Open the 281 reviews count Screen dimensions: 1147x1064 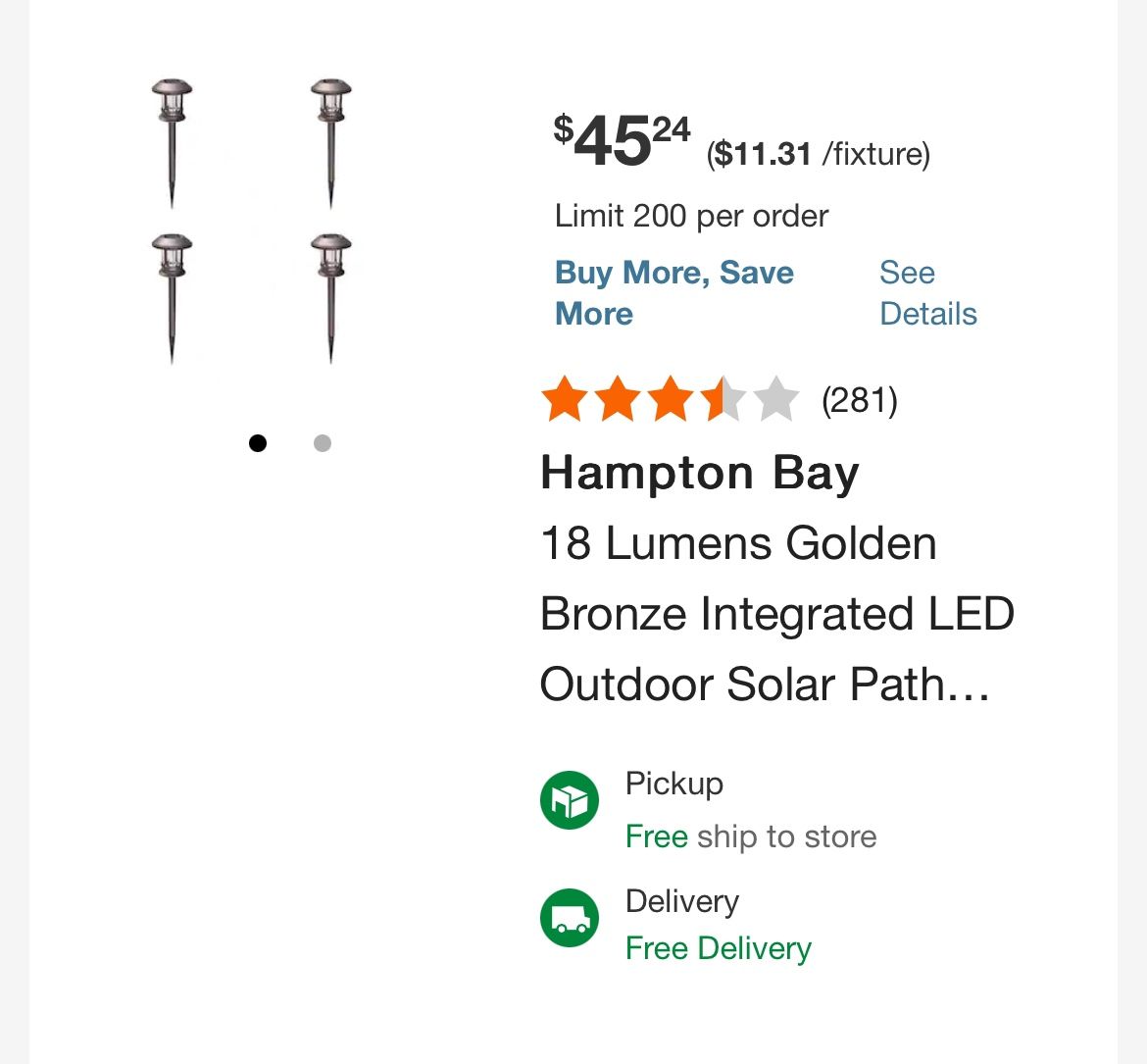860,400
